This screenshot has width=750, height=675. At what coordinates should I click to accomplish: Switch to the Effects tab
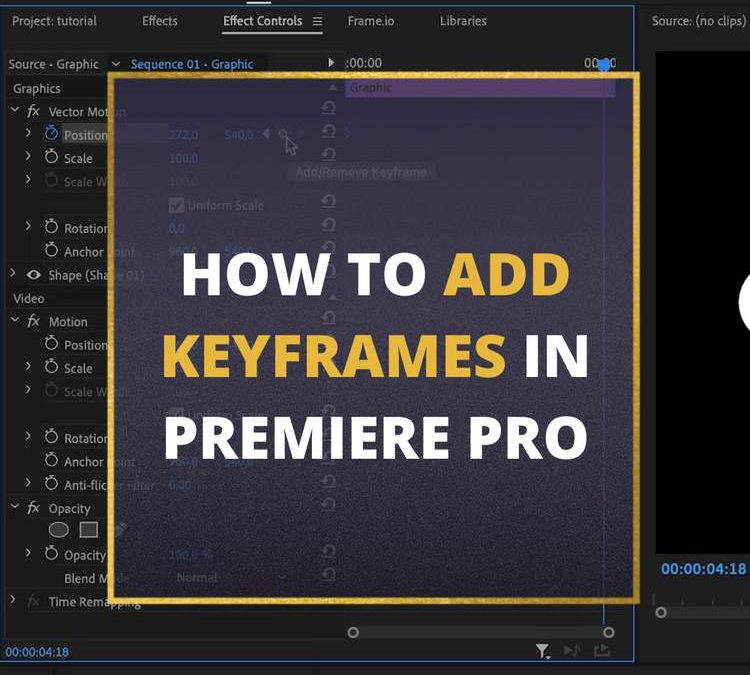tap(160, 21)
